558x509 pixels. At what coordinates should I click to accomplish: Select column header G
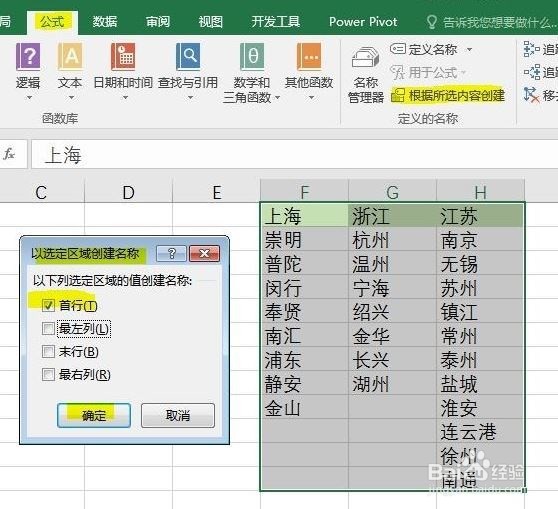pos(393,192)
